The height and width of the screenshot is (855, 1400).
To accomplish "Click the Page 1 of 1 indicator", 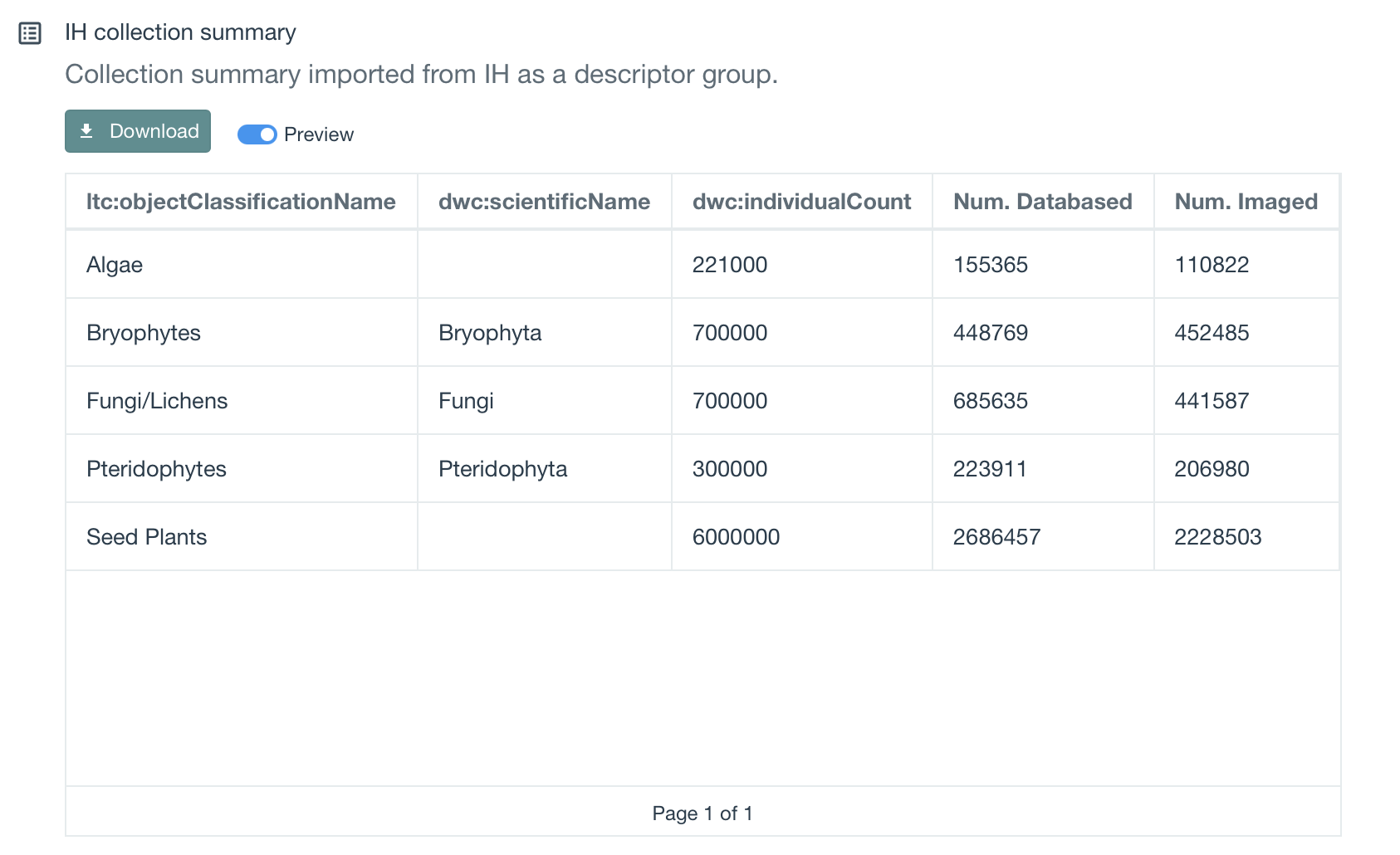I will [x=702, y=813].
